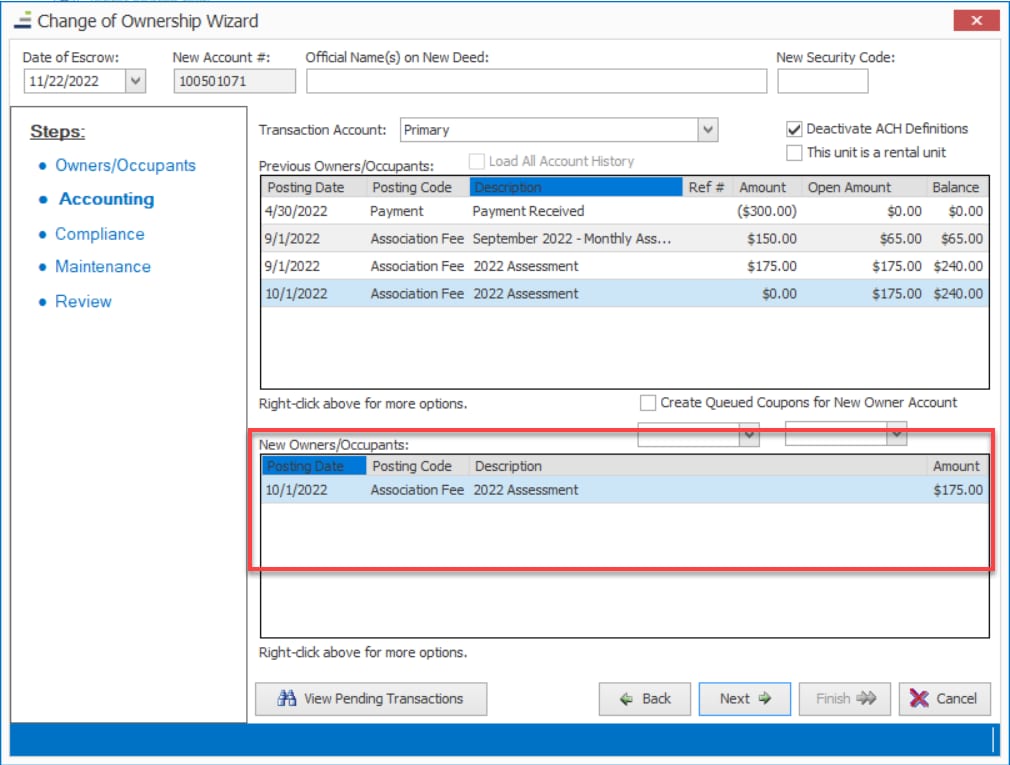The height and width of the screenshot is (765, 1010).
Task: Sort previous owners by Balance column
Action: pyautogui.click(x=956, y=187)
